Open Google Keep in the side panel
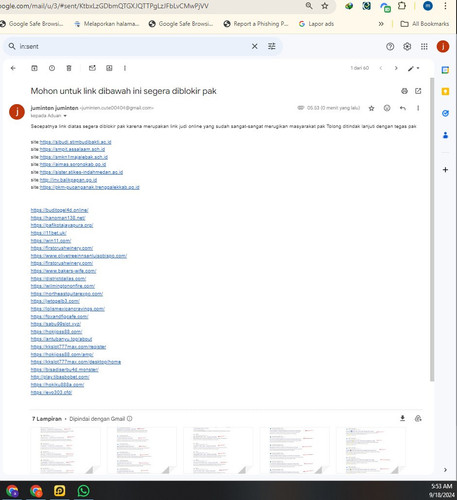 coord(445,91)
